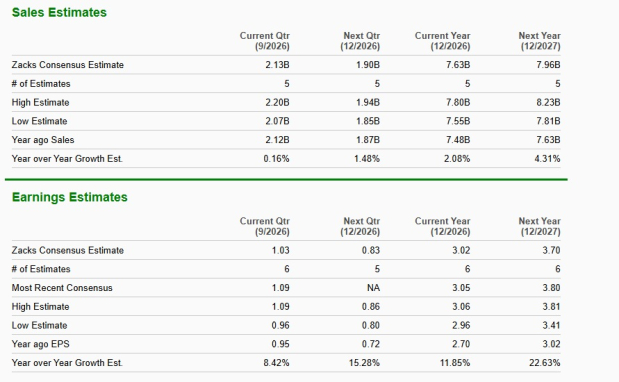The height and width of the screenshot is (382, 619).
Task: Click year ago sales value 7.48B
Action: click(458, 140)
